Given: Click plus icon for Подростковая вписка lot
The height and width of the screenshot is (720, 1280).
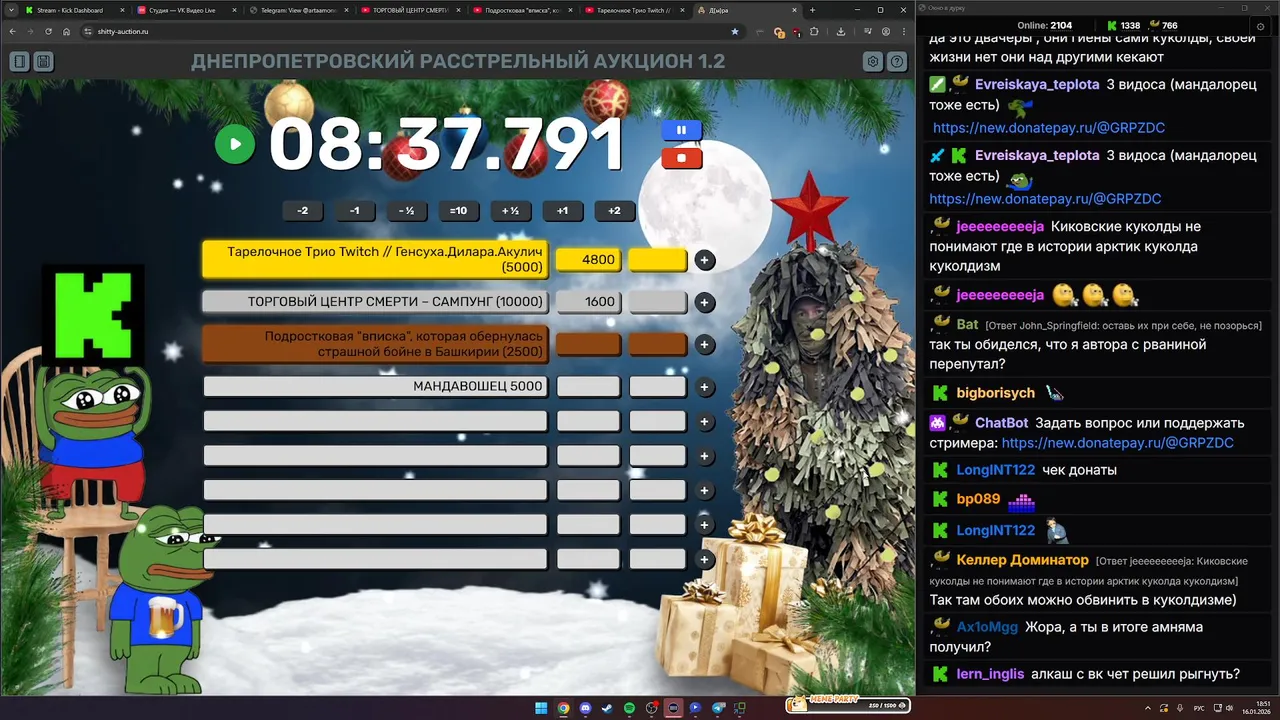Looking at the screenshot, I should point(705,345).
